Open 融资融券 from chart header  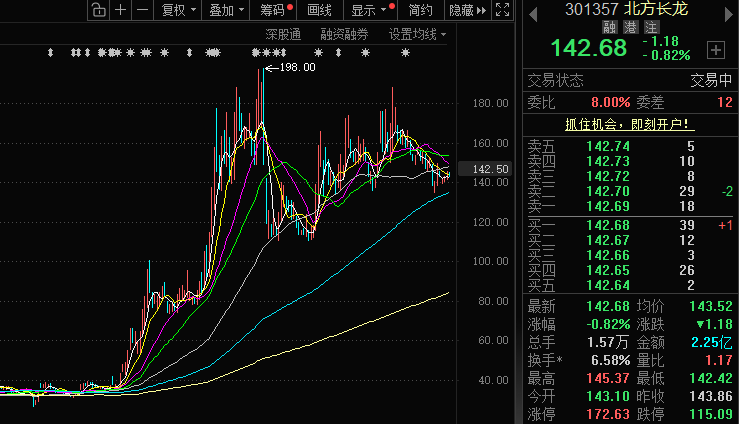pyautogui.click(x=344, y=34)
